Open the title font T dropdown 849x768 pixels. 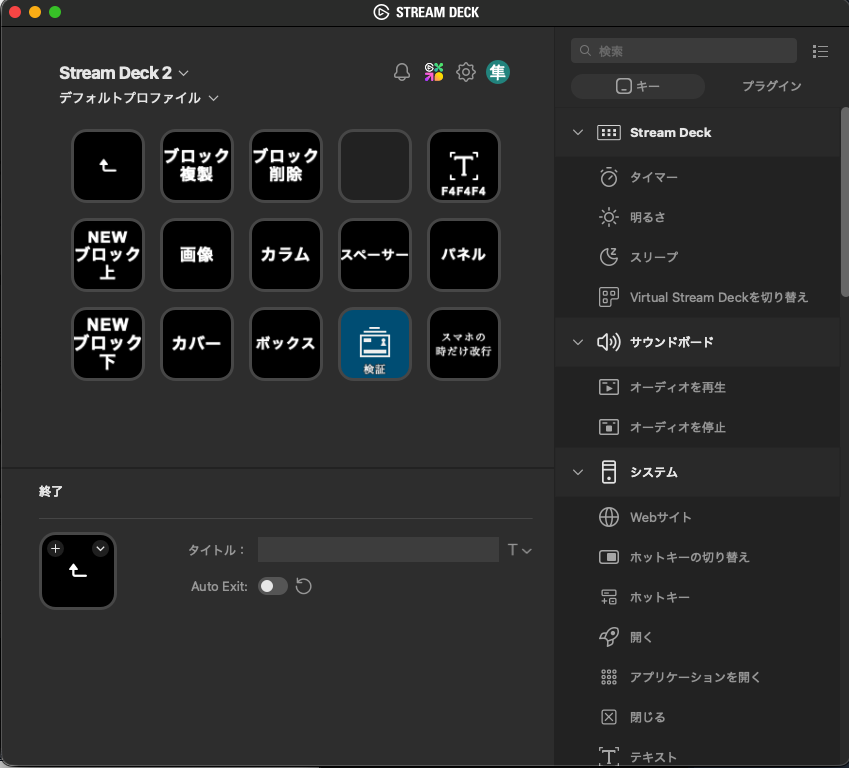point(519,550)
